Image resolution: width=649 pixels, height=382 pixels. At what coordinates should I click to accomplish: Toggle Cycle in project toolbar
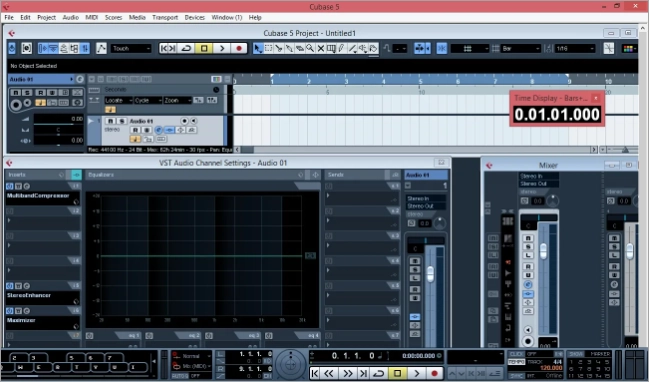coord(186,48)
